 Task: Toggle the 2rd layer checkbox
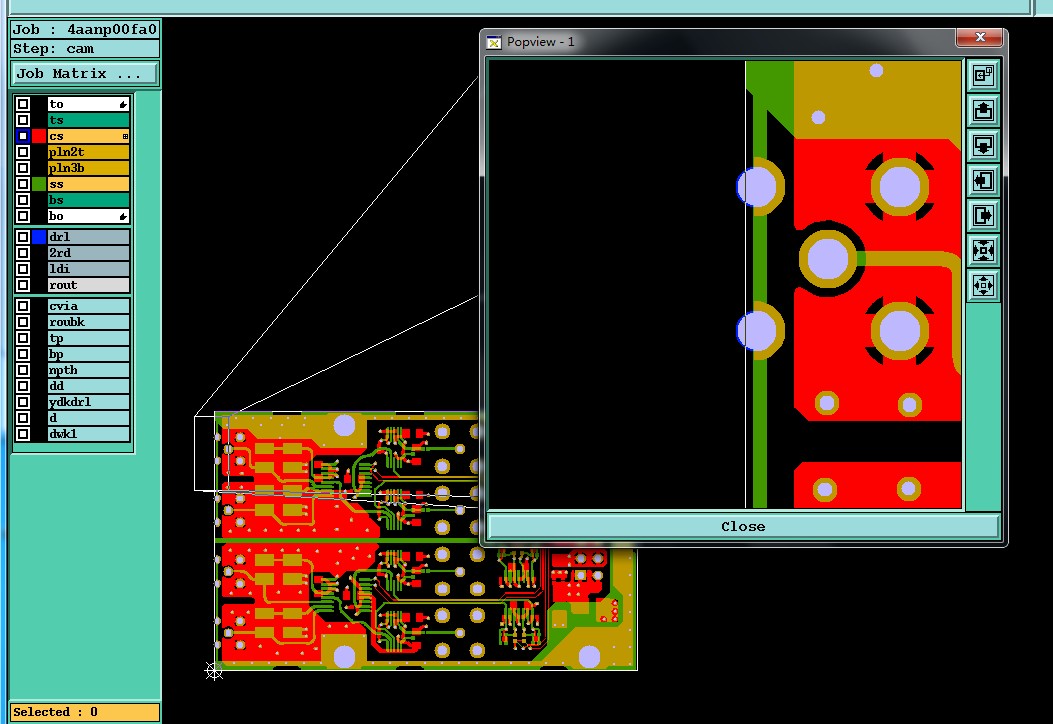pos(23,253)
